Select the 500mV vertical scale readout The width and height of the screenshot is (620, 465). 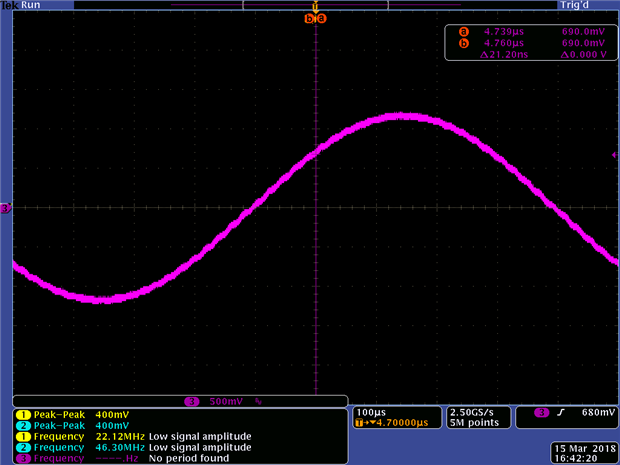(x=226, y=402)
